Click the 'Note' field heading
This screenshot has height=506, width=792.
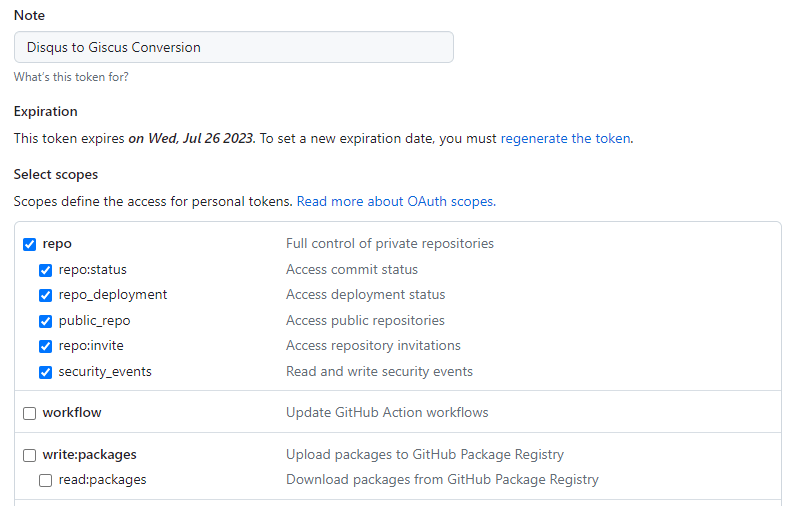[x=29, y=16]
